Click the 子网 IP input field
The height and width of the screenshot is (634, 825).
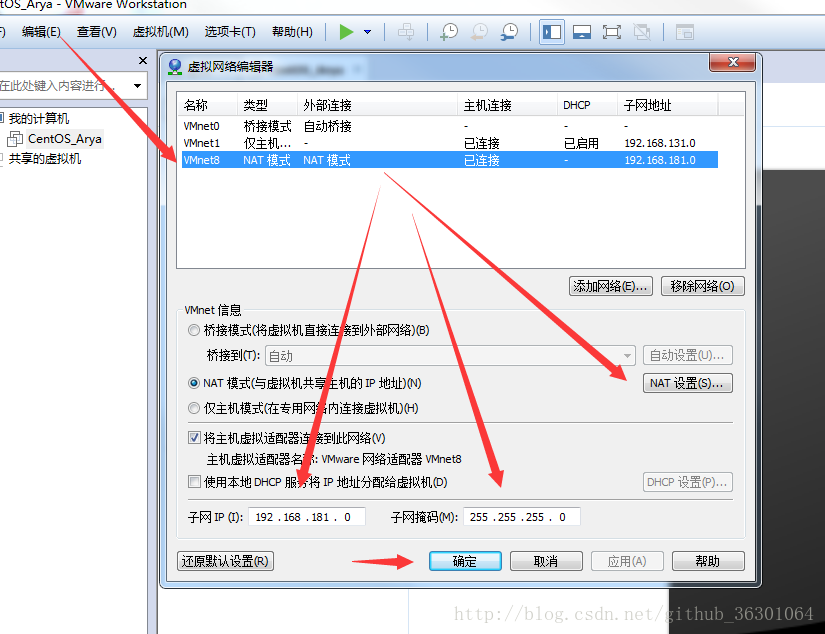coord(307,517)
